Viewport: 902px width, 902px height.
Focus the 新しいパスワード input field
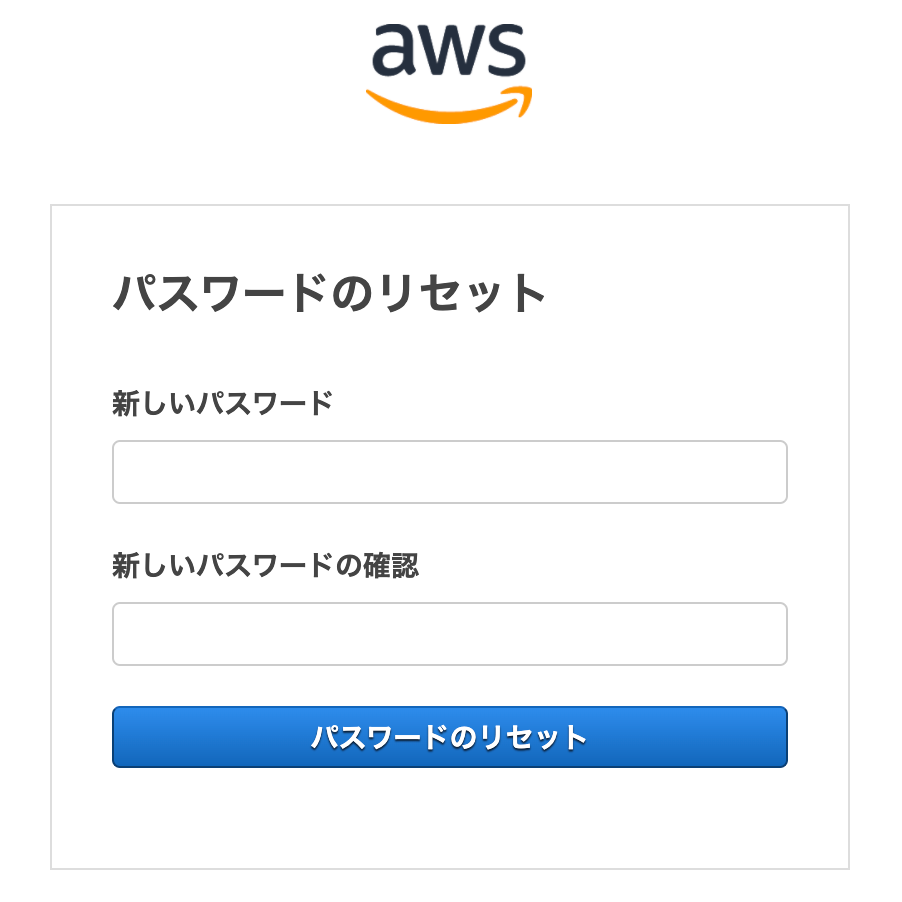(x=450, y=472)
